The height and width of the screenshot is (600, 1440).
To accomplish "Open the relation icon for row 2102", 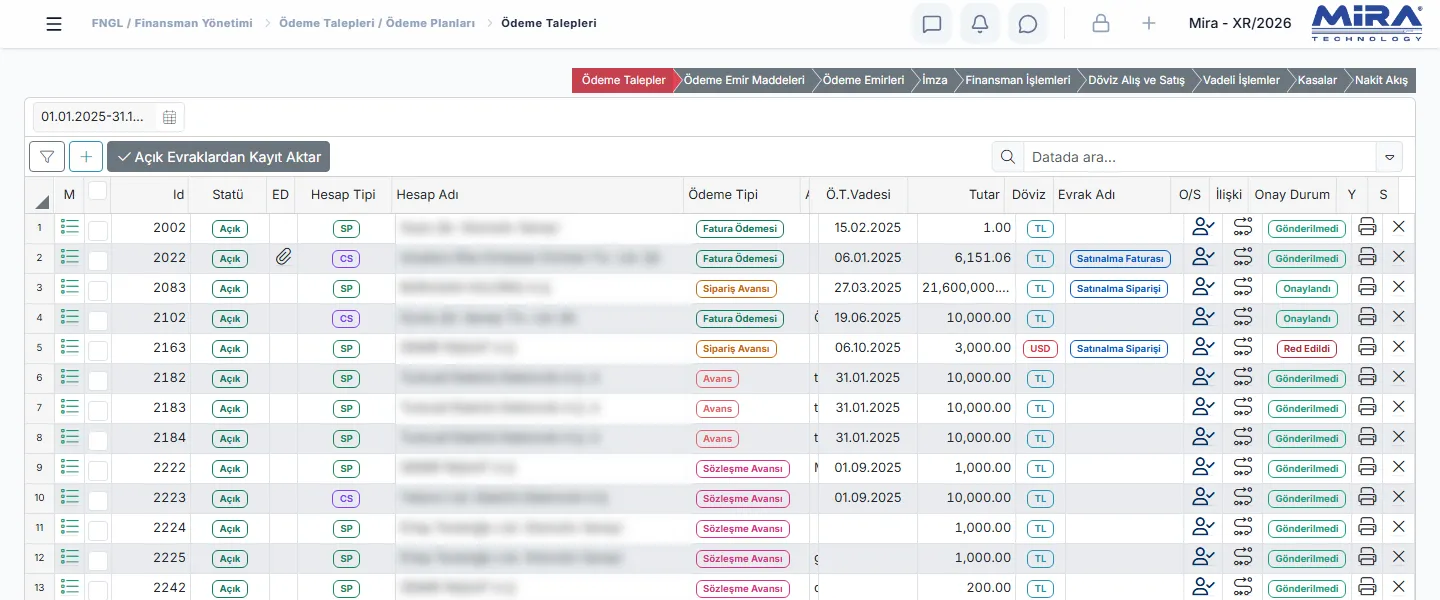I will tap(1242, 318).
